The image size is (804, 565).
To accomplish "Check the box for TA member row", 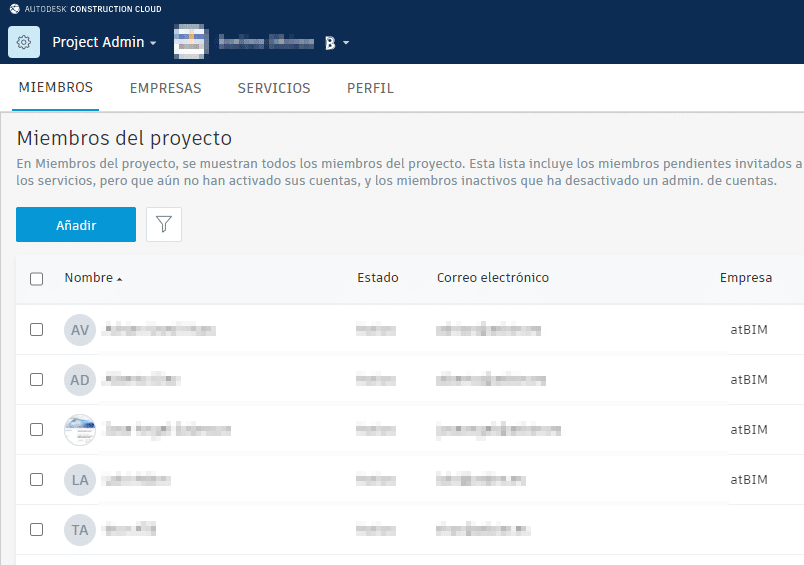I will pos(36,529).
